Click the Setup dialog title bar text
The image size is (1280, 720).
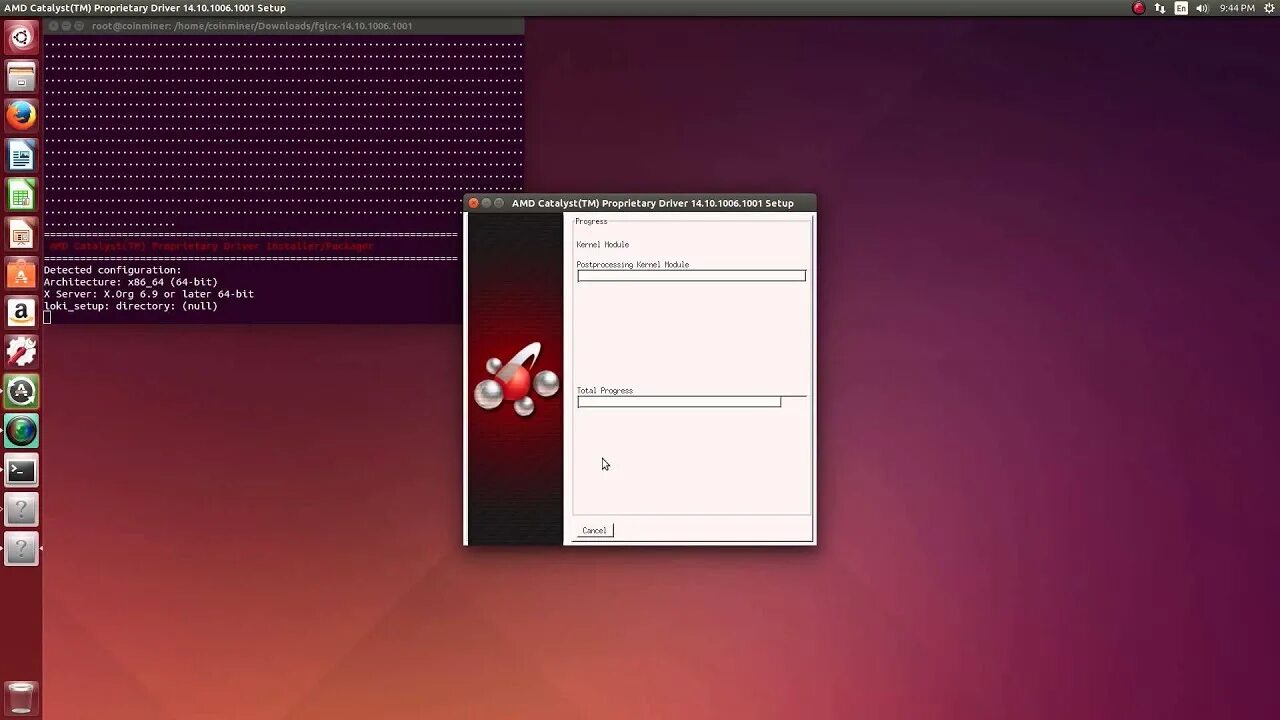point(652,203)
